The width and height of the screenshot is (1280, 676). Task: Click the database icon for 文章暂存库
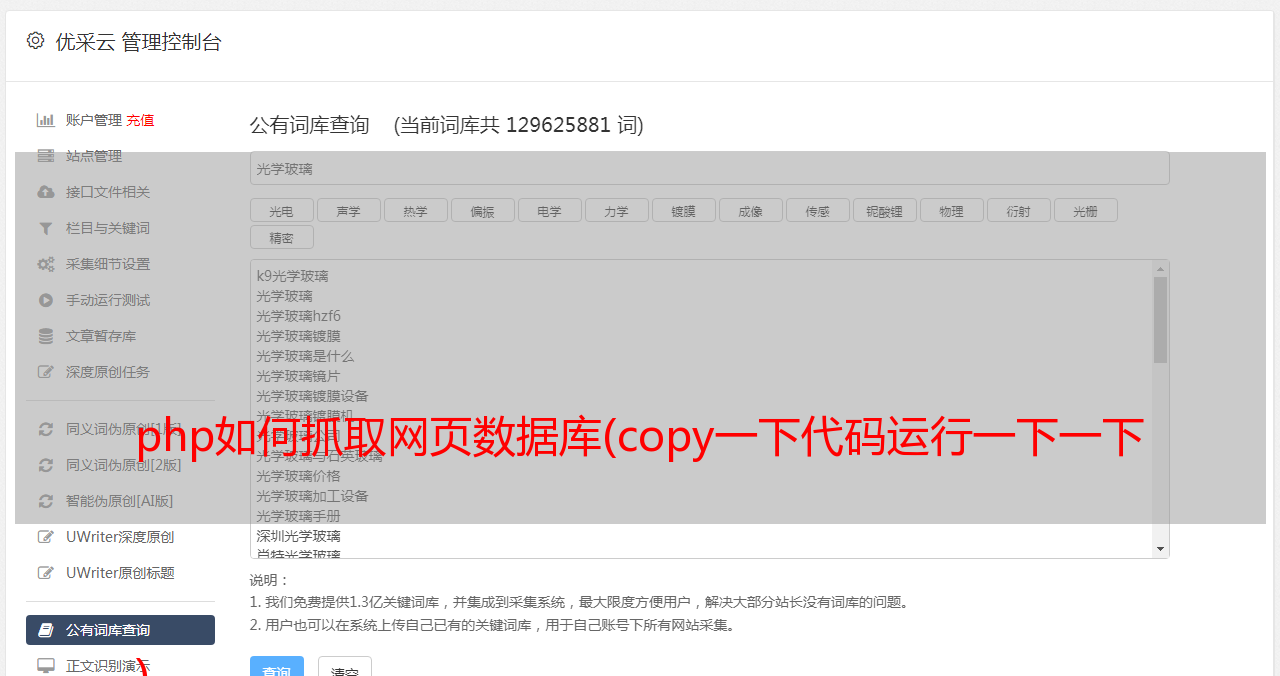[x=45, y=336]
